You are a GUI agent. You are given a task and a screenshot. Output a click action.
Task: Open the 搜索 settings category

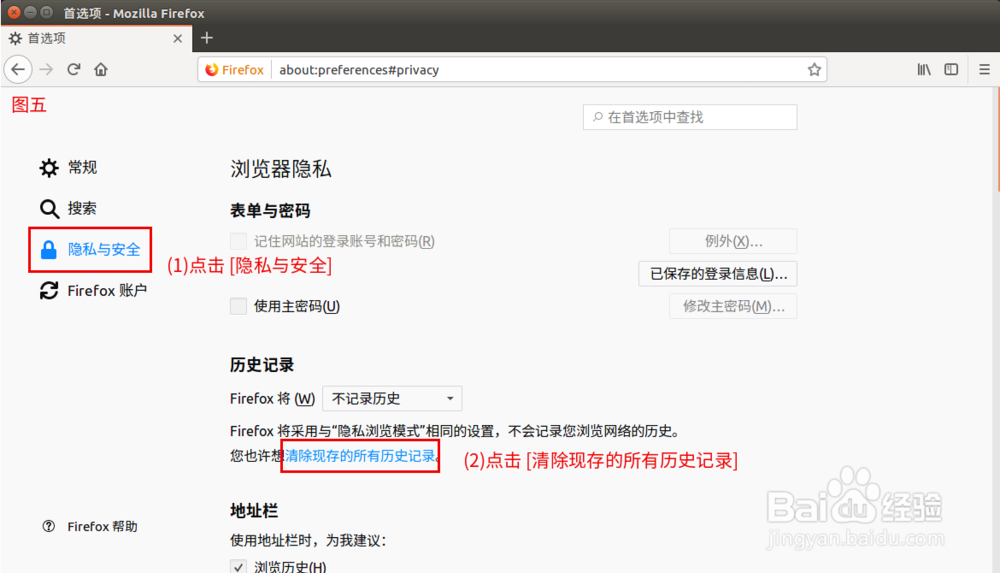[x=68, y=209]
